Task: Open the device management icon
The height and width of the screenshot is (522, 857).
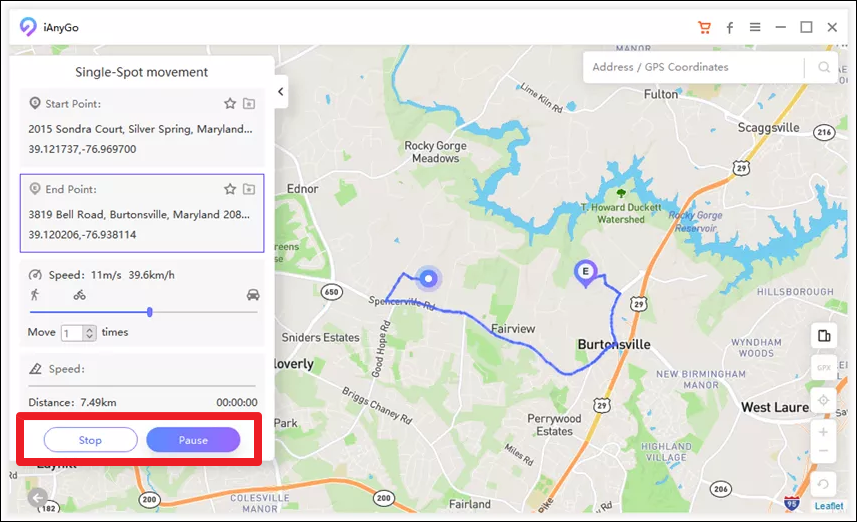Action: pos(824,336)
